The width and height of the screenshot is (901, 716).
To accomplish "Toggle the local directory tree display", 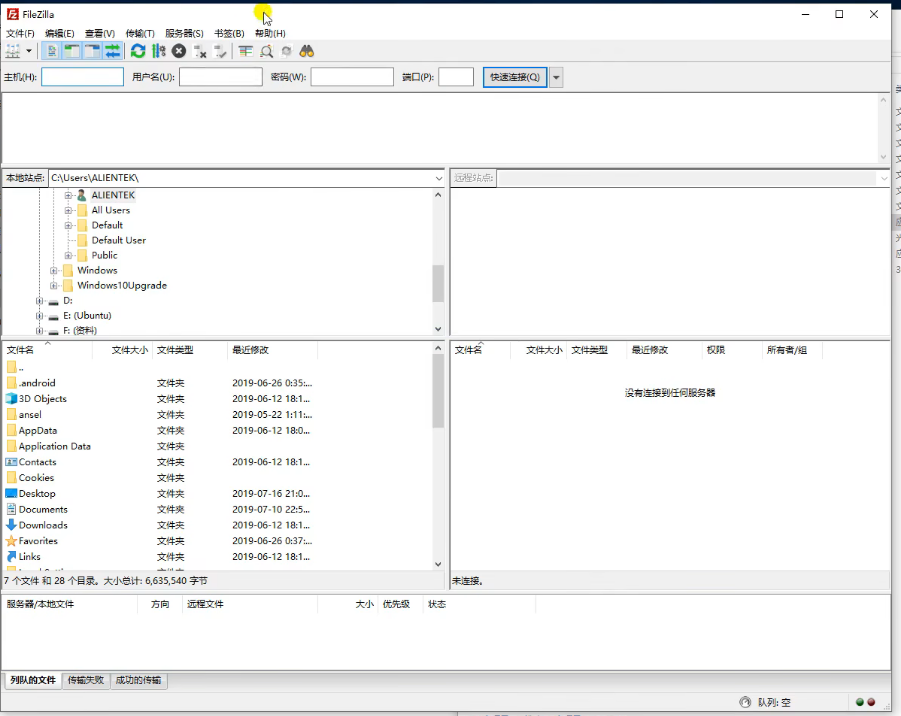I will (72, 51).
